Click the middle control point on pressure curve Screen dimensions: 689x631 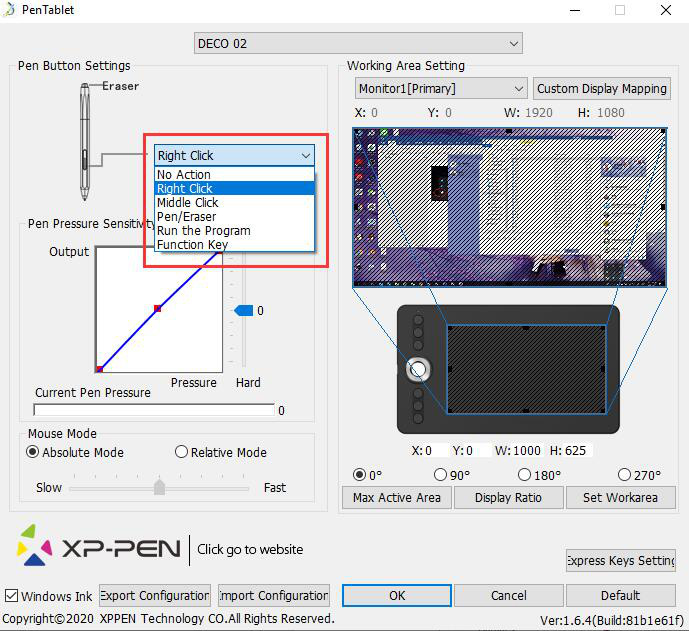click(x=157, y=310)
